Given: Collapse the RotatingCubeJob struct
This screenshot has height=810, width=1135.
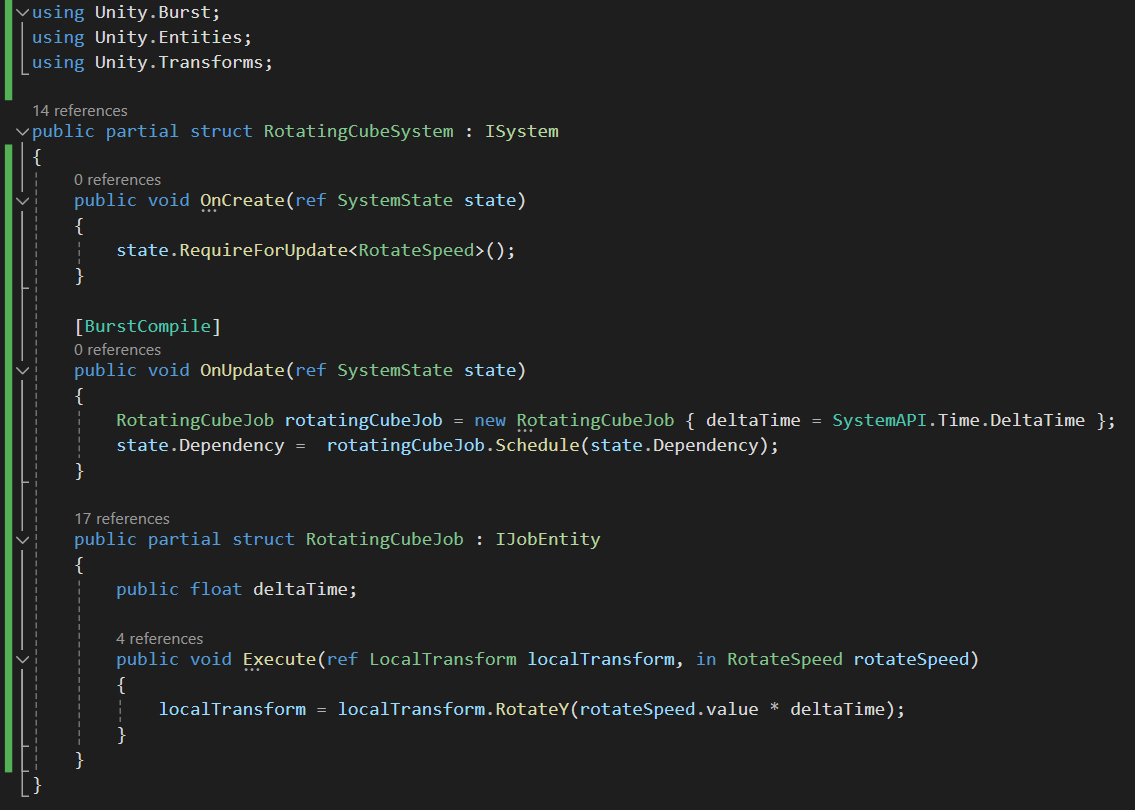Looking at the screenshot, I should (22, 540).
